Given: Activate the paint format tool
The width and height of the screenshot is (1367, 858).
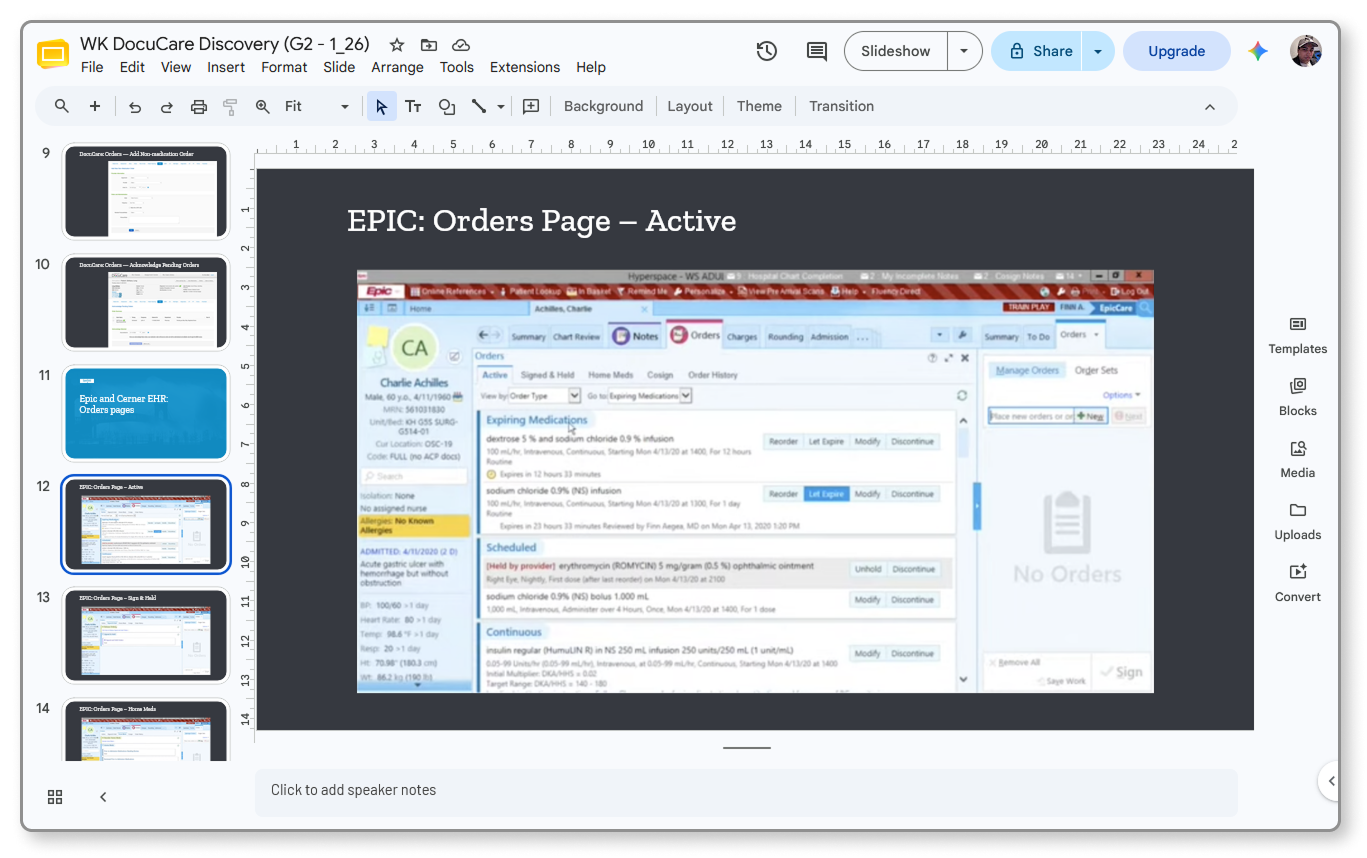Looking at the screenshot, I should coord(231,106).
